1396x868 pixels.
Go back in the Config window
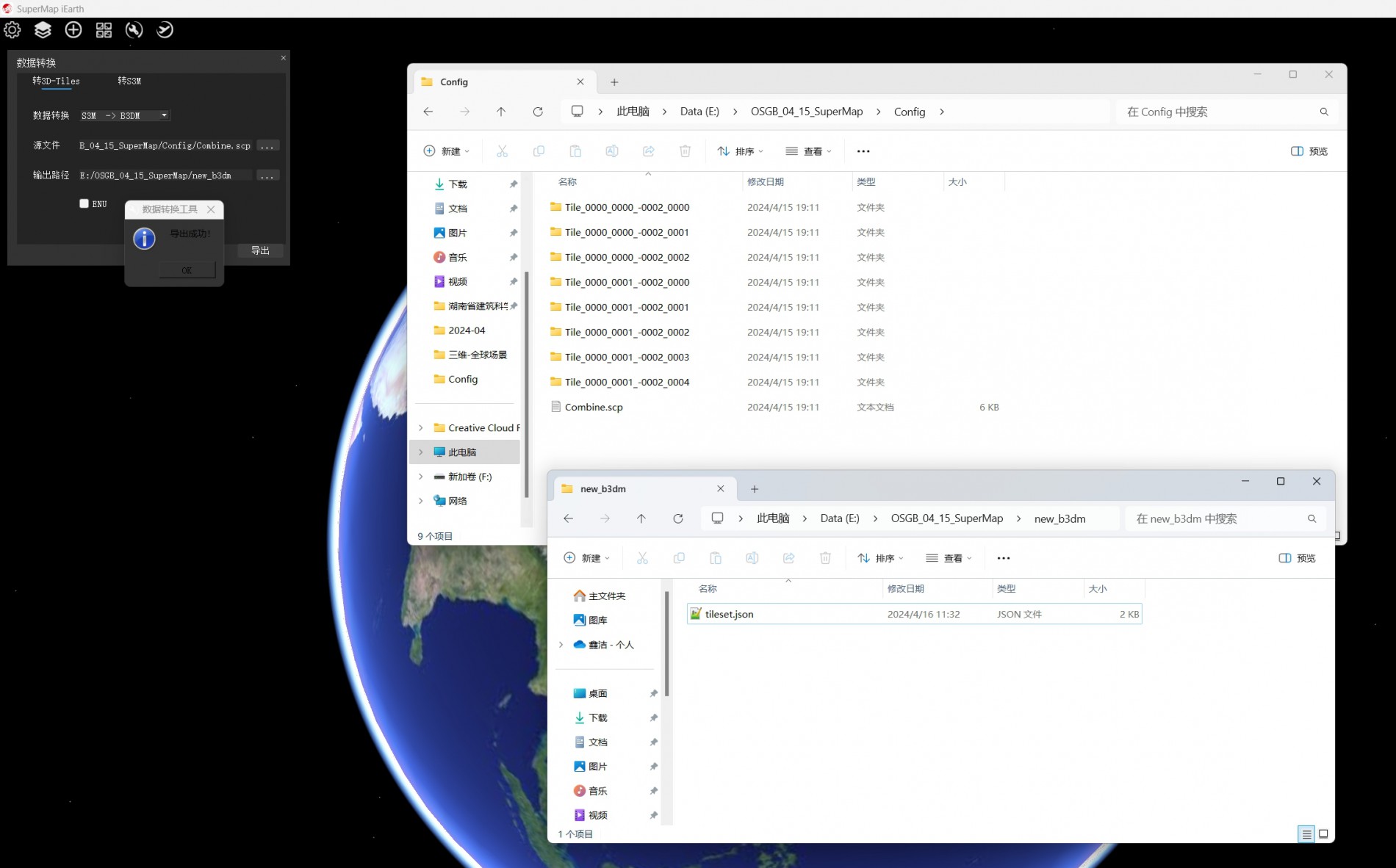tap(428, 112)
